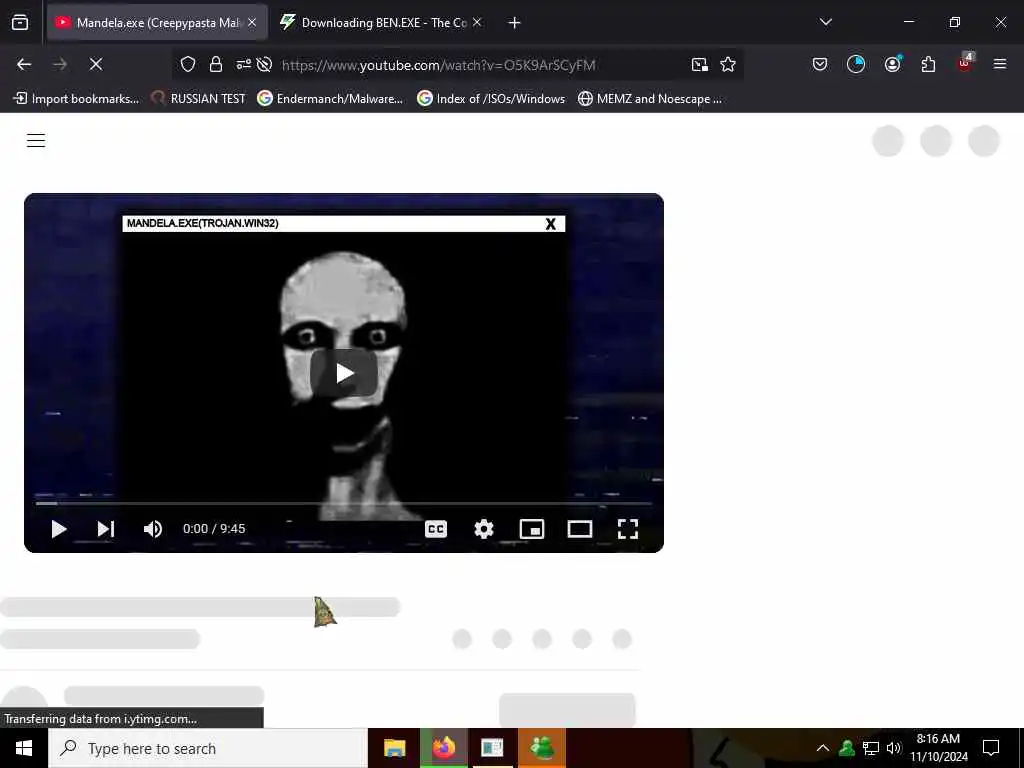Viewport: 1024px width, 768px height.
Task: Open the white window app in taskbar
Action: [492, 748]
